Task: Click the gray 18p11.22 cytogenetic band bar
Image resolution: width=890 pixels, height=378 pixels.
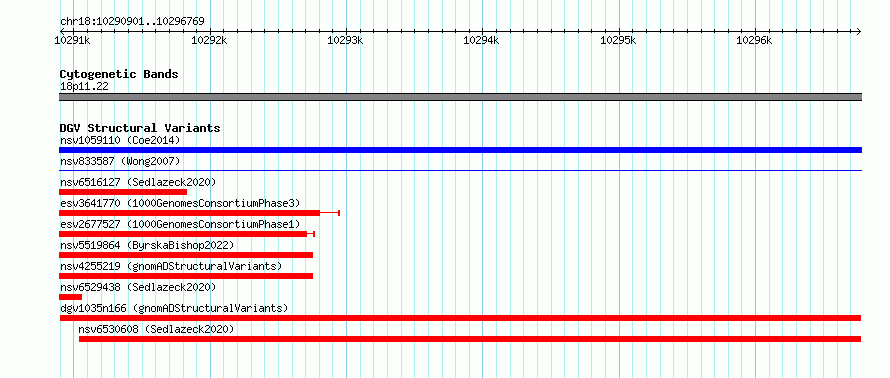Action: [460, 97]
